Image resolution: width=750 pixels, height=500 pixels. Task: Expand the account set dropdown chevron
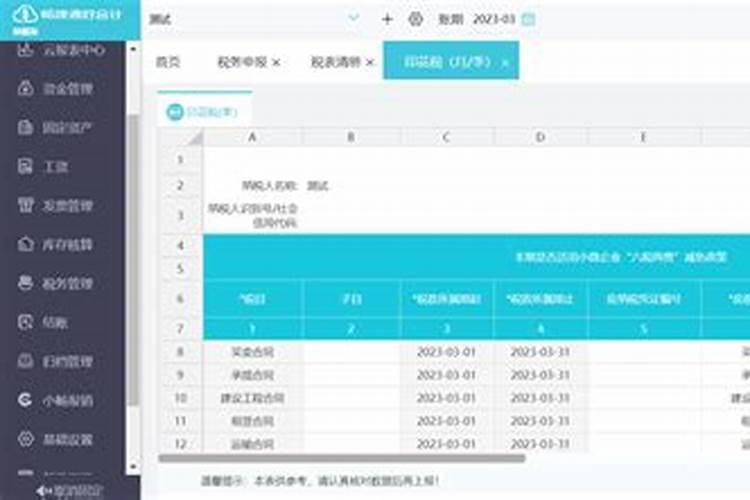point(353,19)
